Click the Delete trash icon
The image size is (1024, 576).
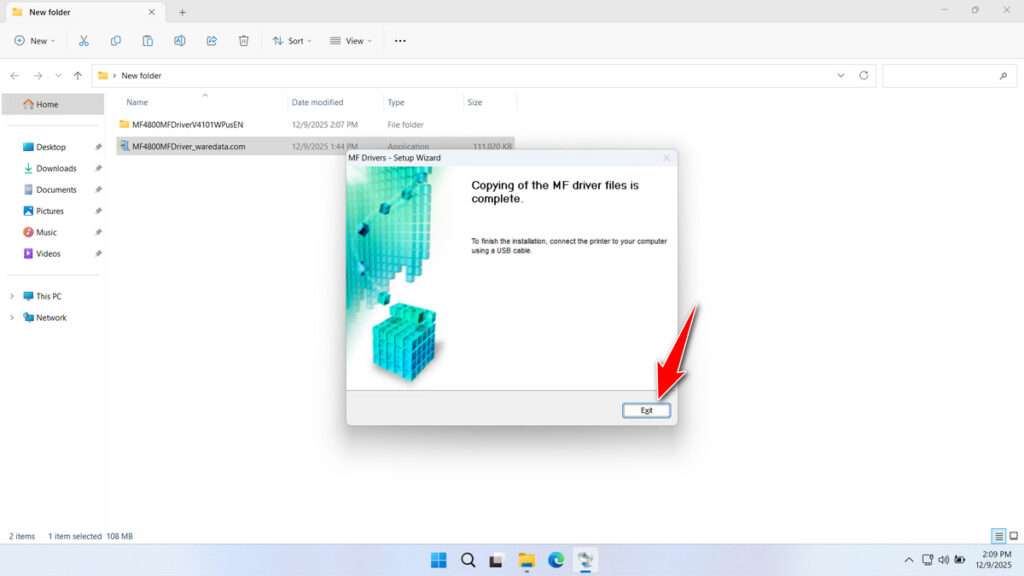pyautogui.click(x=244, y=41)
